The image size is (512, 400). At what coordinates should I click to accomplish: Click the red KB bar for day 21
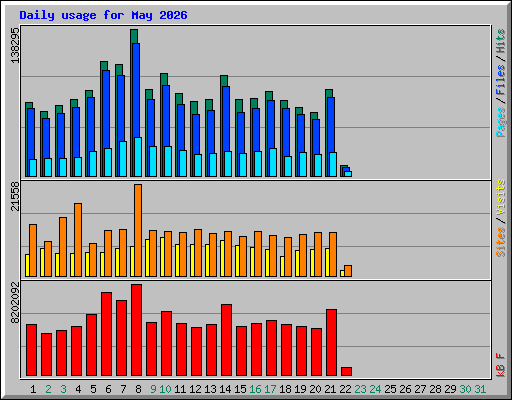[x=331, y=343]
